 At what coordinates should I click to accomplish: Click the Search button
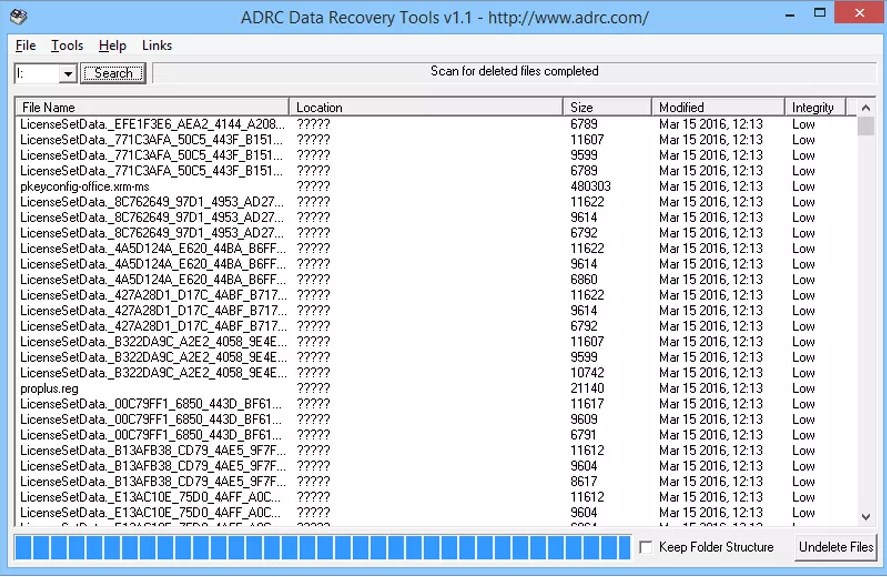[113, 73]
